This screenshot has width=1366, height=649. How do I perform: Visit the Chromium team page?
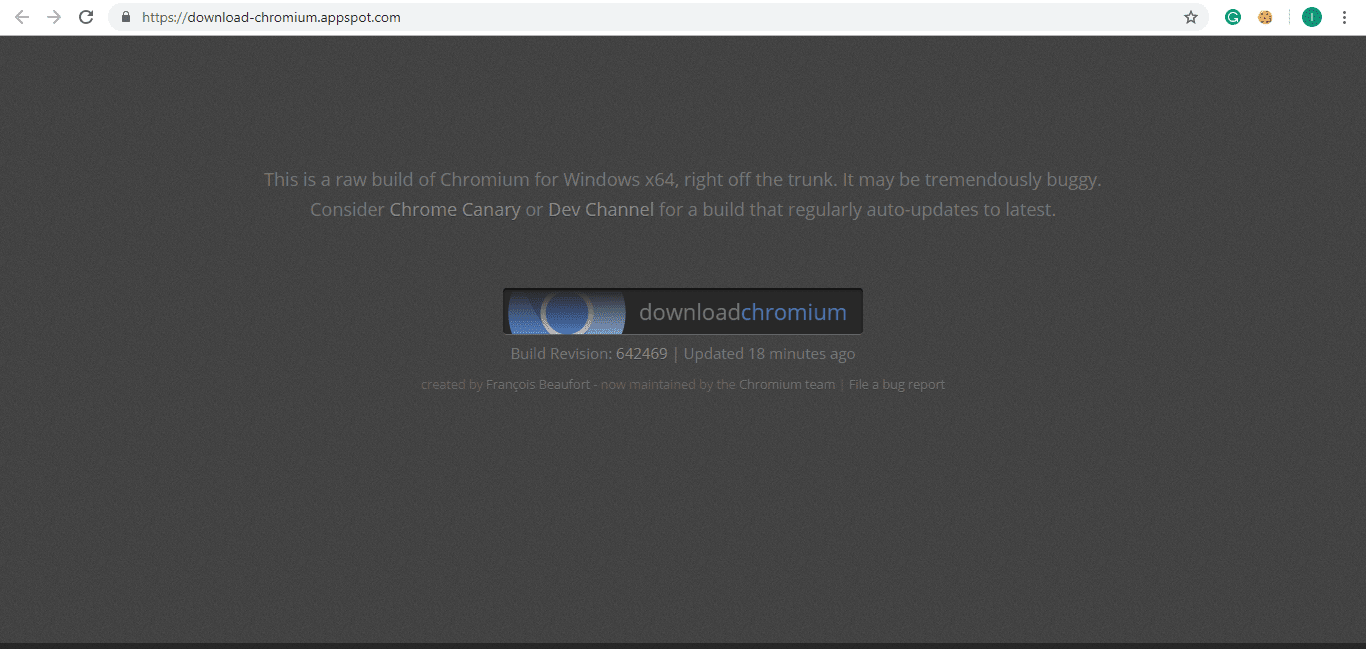coord(786,384)
